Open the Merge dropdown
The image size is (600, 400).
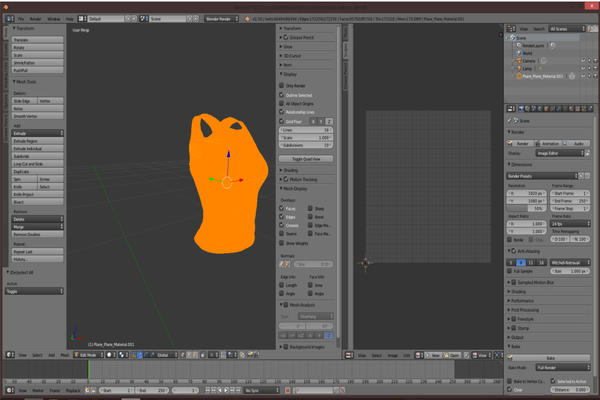pos(38,227)
